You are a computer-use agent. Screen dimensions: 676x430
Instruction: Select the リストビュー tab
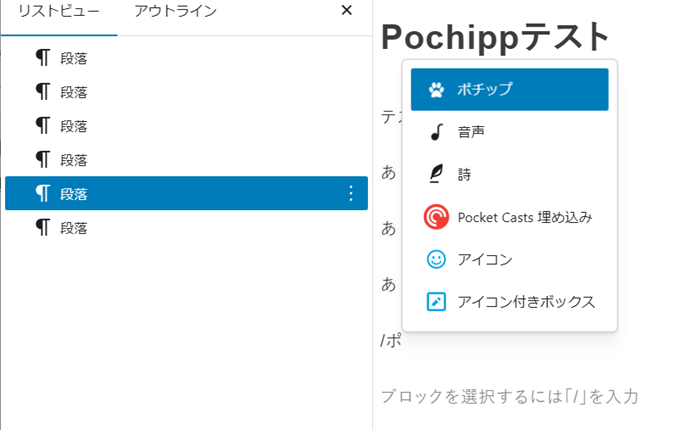click(x=58, y=11)
